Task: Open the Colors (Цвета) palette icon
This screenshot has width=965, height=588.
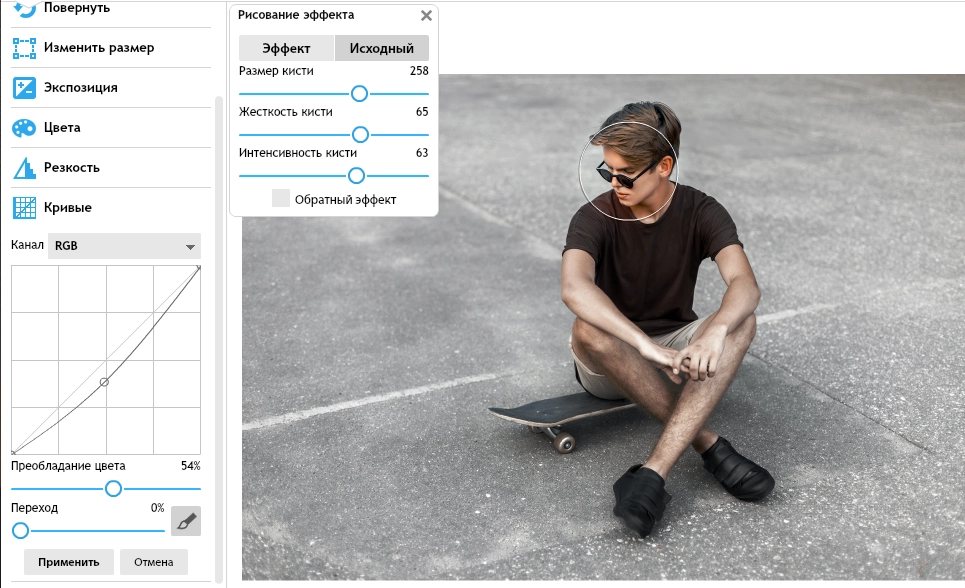Action: [24, 127]
